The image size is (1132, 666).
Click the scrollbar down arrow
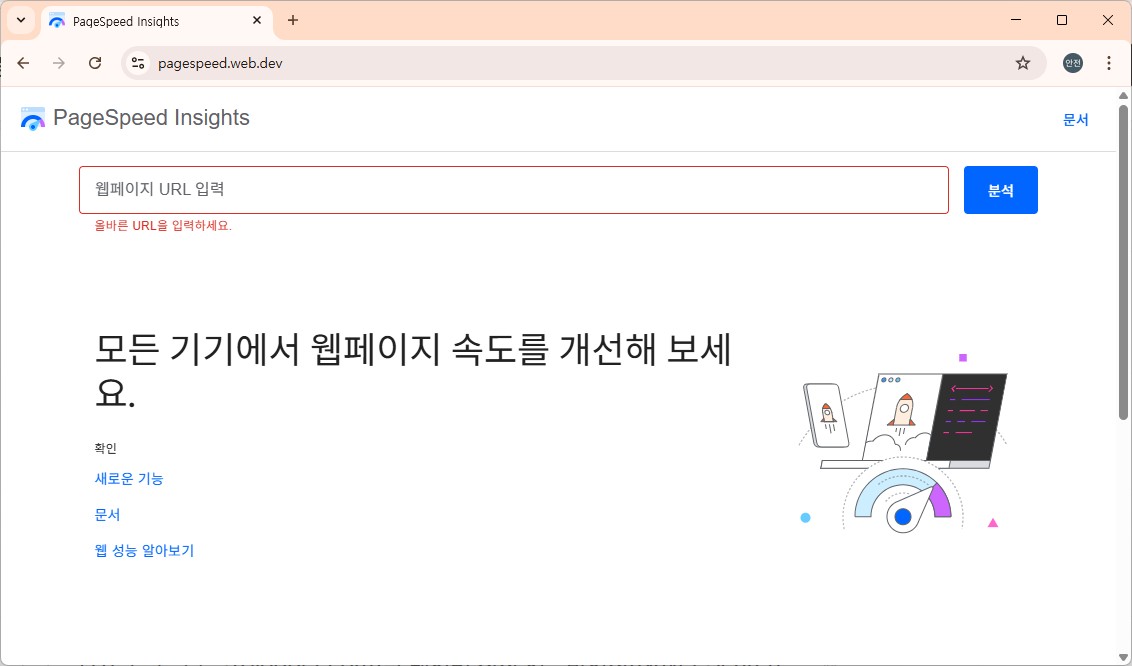1122,655
